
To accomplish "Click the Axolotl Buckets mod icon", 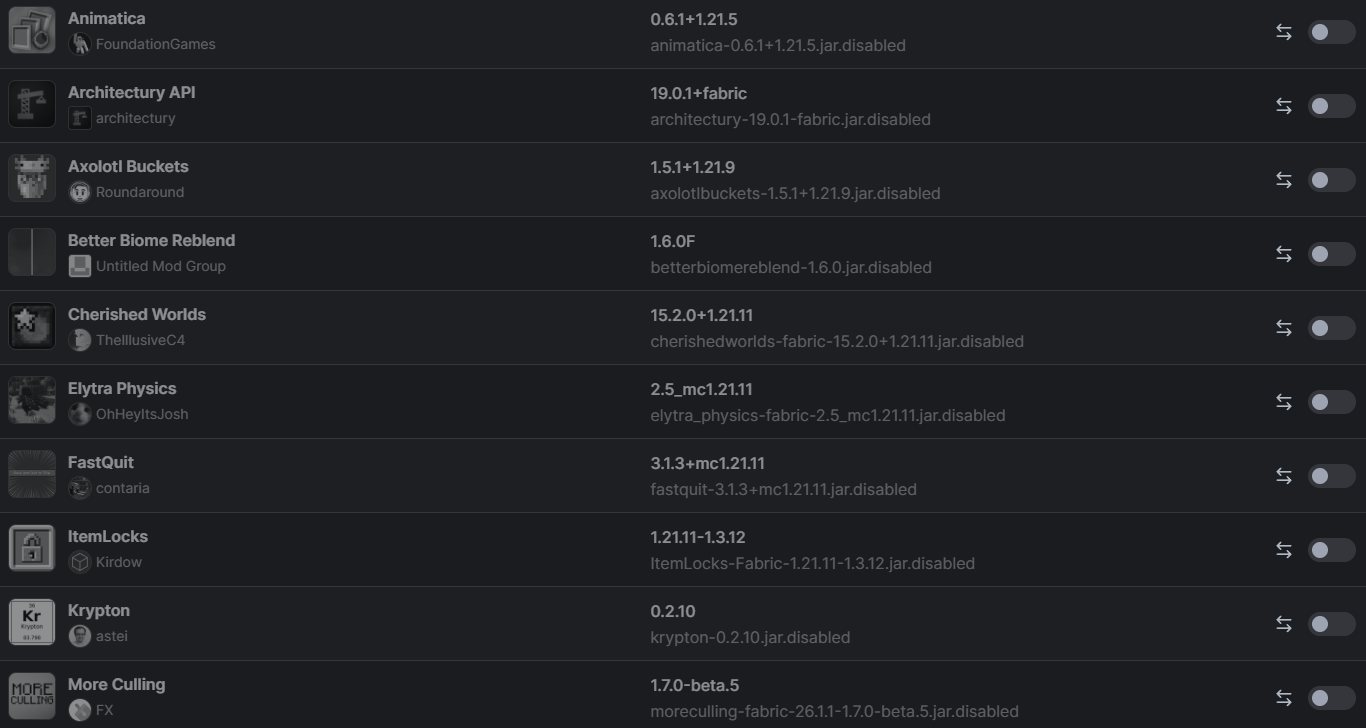I will tap(32, 178).
